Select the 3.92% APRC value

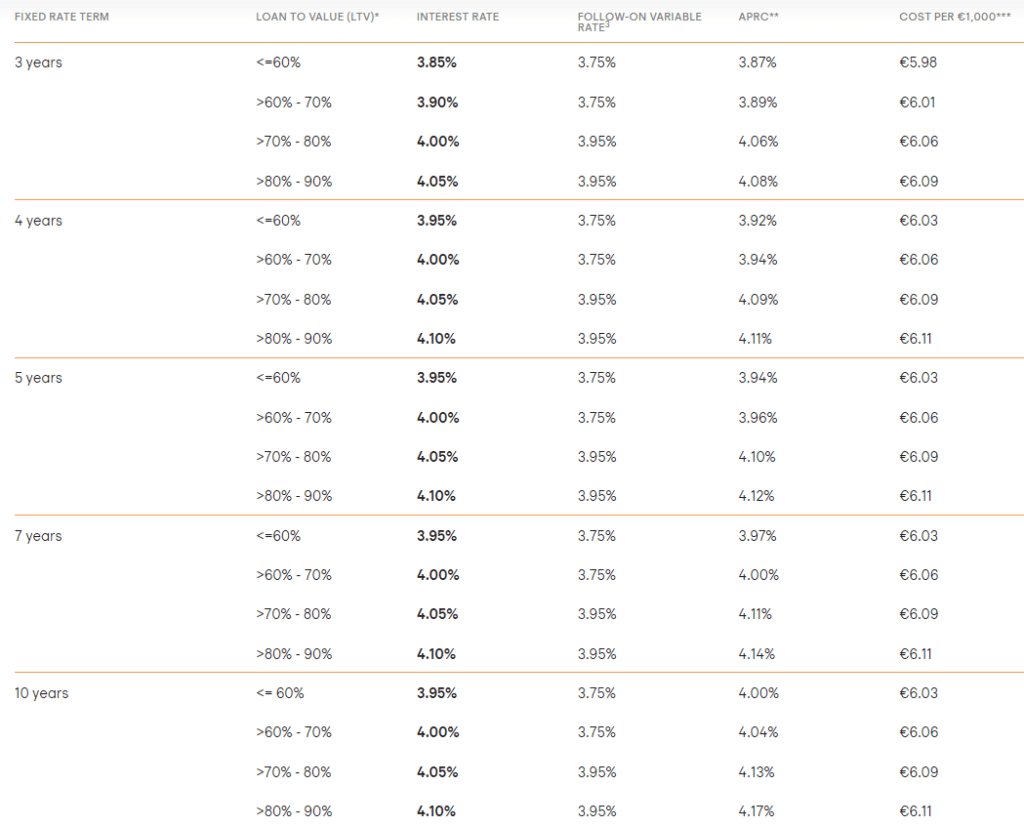(x=757, y=221)
